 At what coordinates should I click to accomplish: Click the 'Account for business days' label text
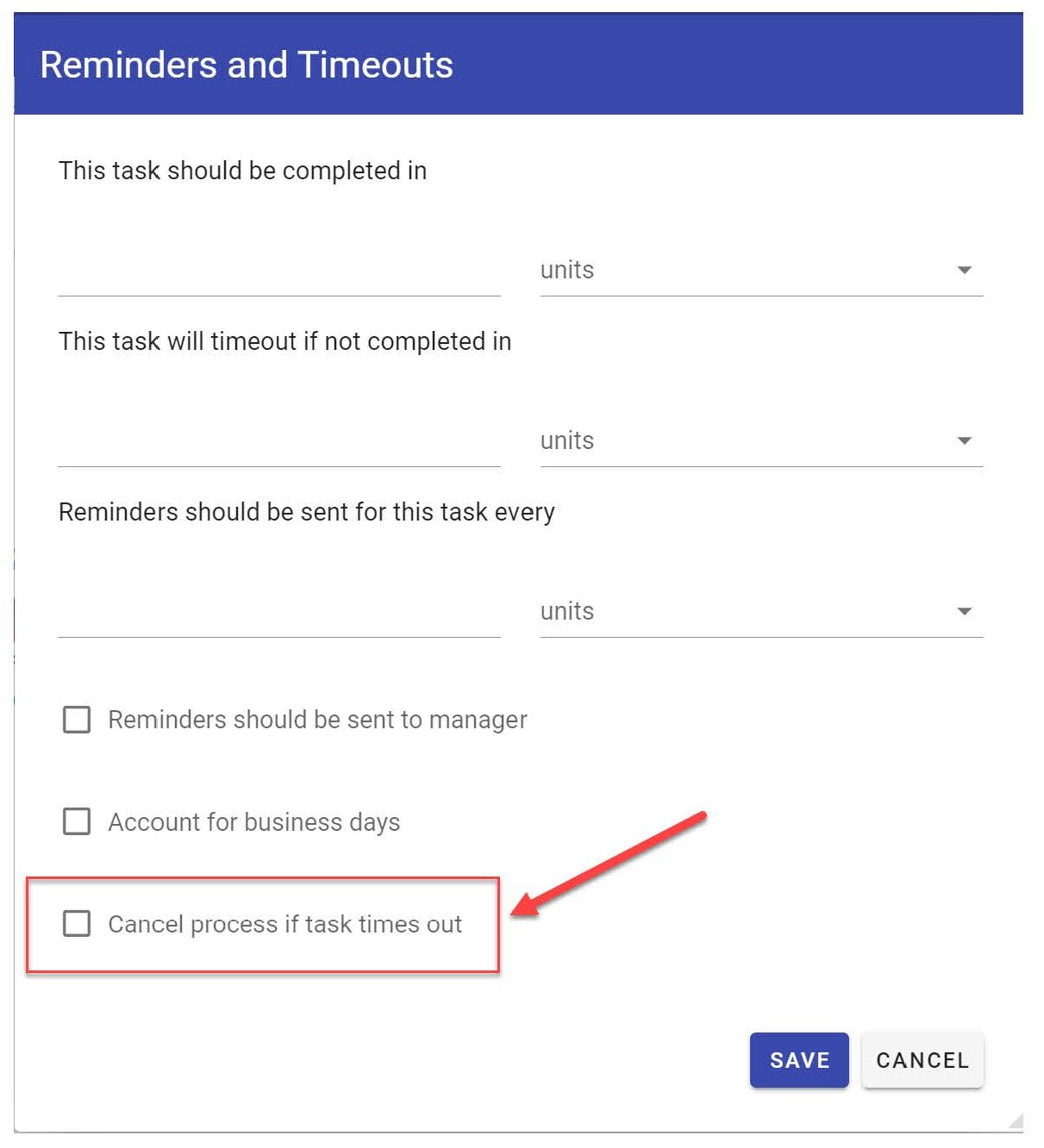click(x=253, y=822)
